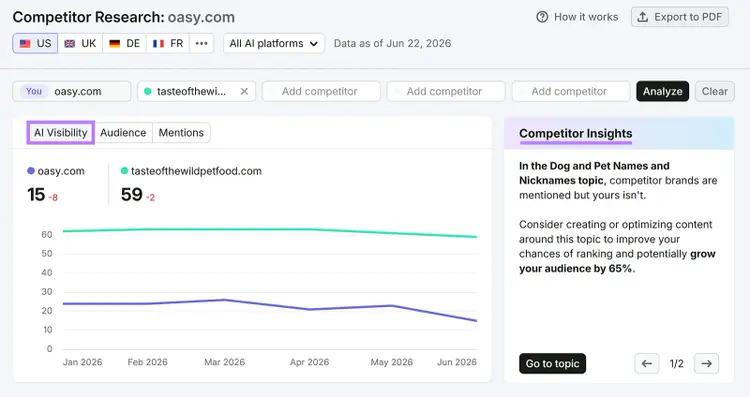This screenshot has height=397, width=750.
Task: Click the How it works help icon
Action: pyautogui.click(x=542, y=17)
